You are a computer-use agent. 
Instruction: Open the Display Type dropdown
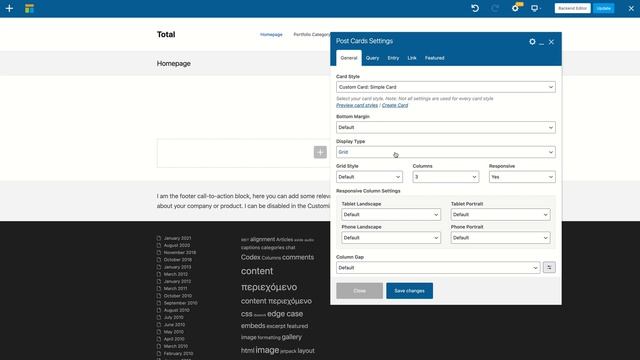point(446,152)
